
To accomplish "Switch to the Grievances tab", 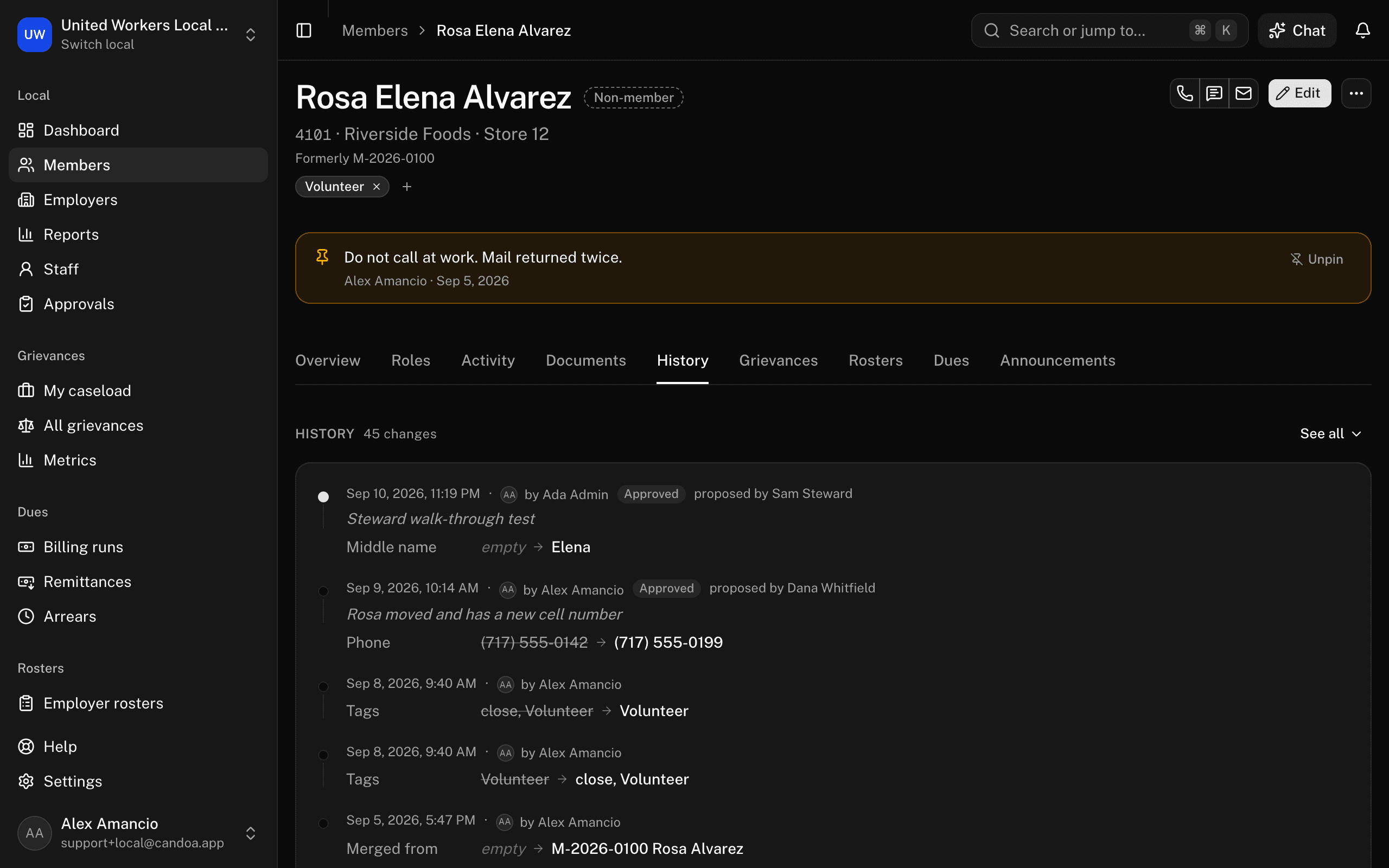I will [778, 361].
